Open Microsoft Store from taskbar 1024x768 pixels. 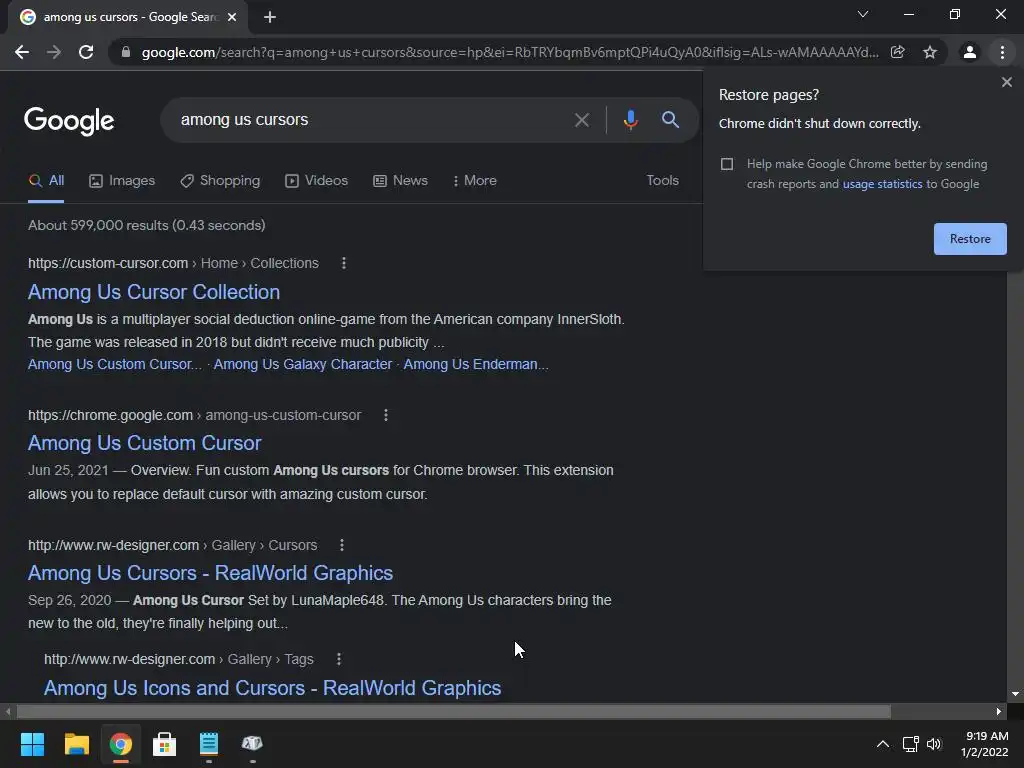(165, 744)
